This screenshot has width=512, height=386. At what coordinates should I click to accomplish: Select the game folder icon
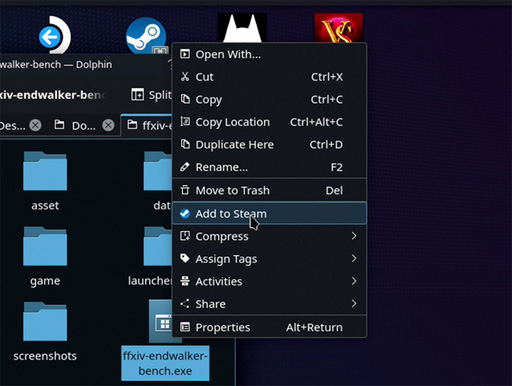45,246
